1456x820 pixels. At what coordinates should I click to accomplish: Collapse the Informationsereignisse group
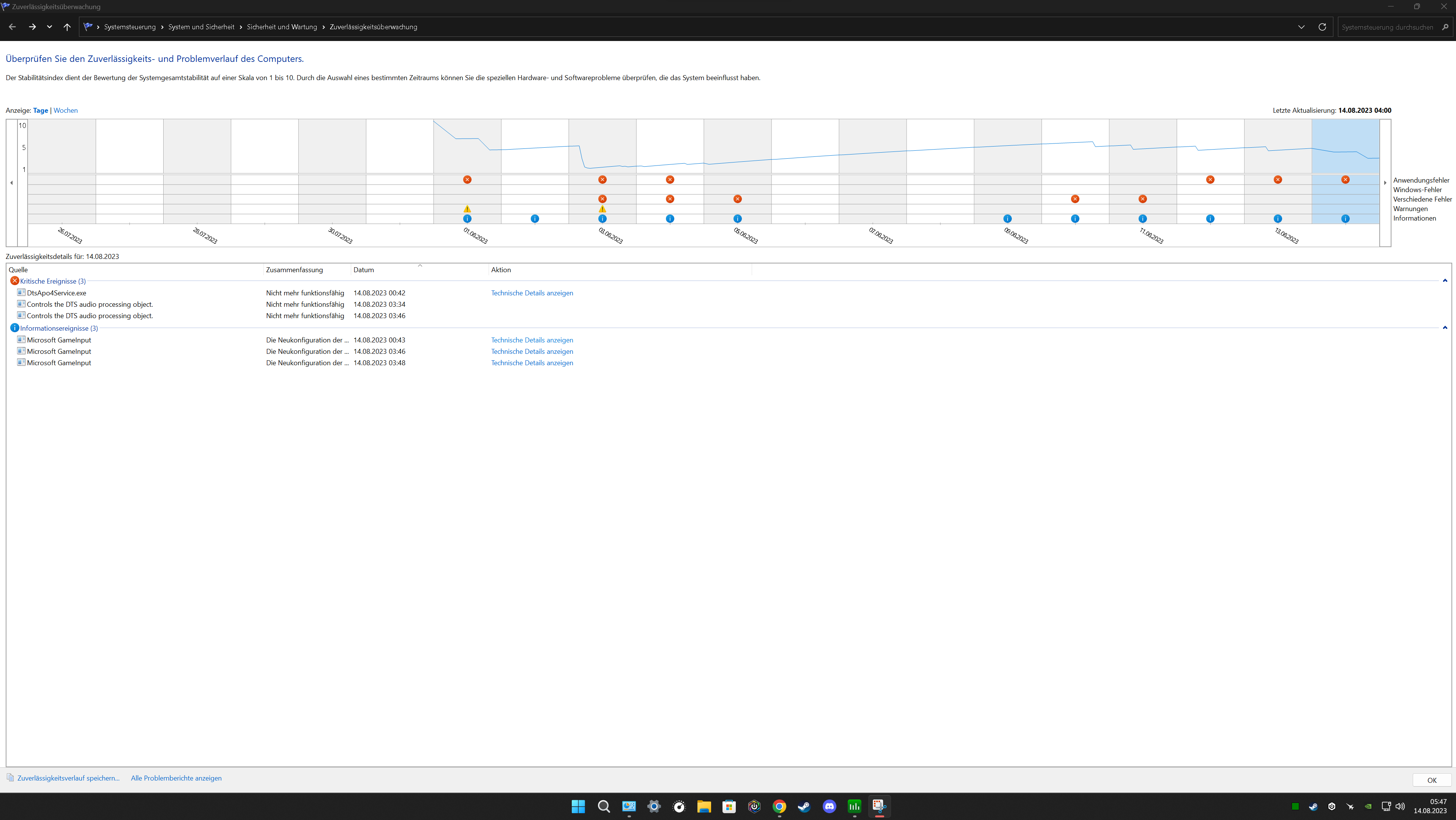click(1445, 328)
